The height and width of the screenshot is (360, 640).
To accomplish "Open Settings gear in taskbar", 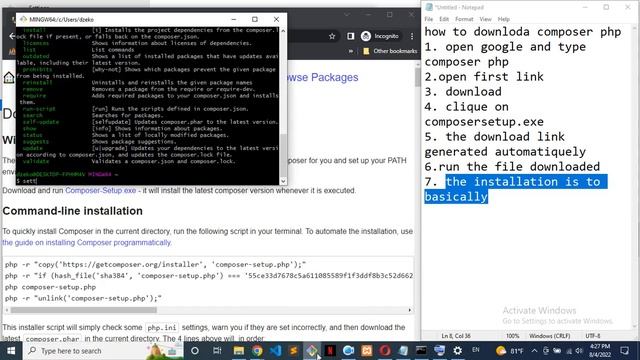I will (458, 351).
